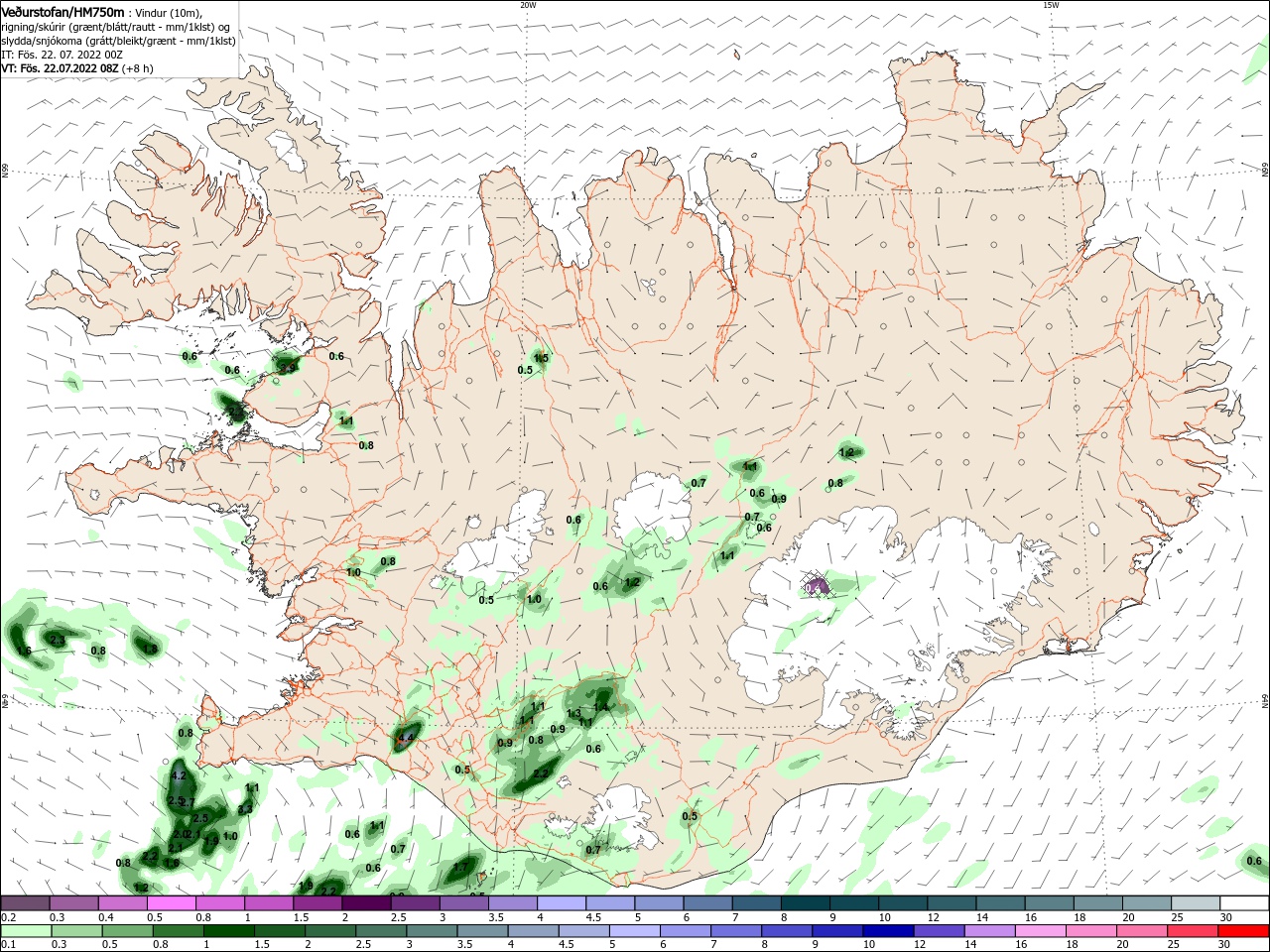This screenshot has width=1270, height=952.
Task: Select the 8 dark teal swatch, upper legend
Action: (x=804, y=903)
